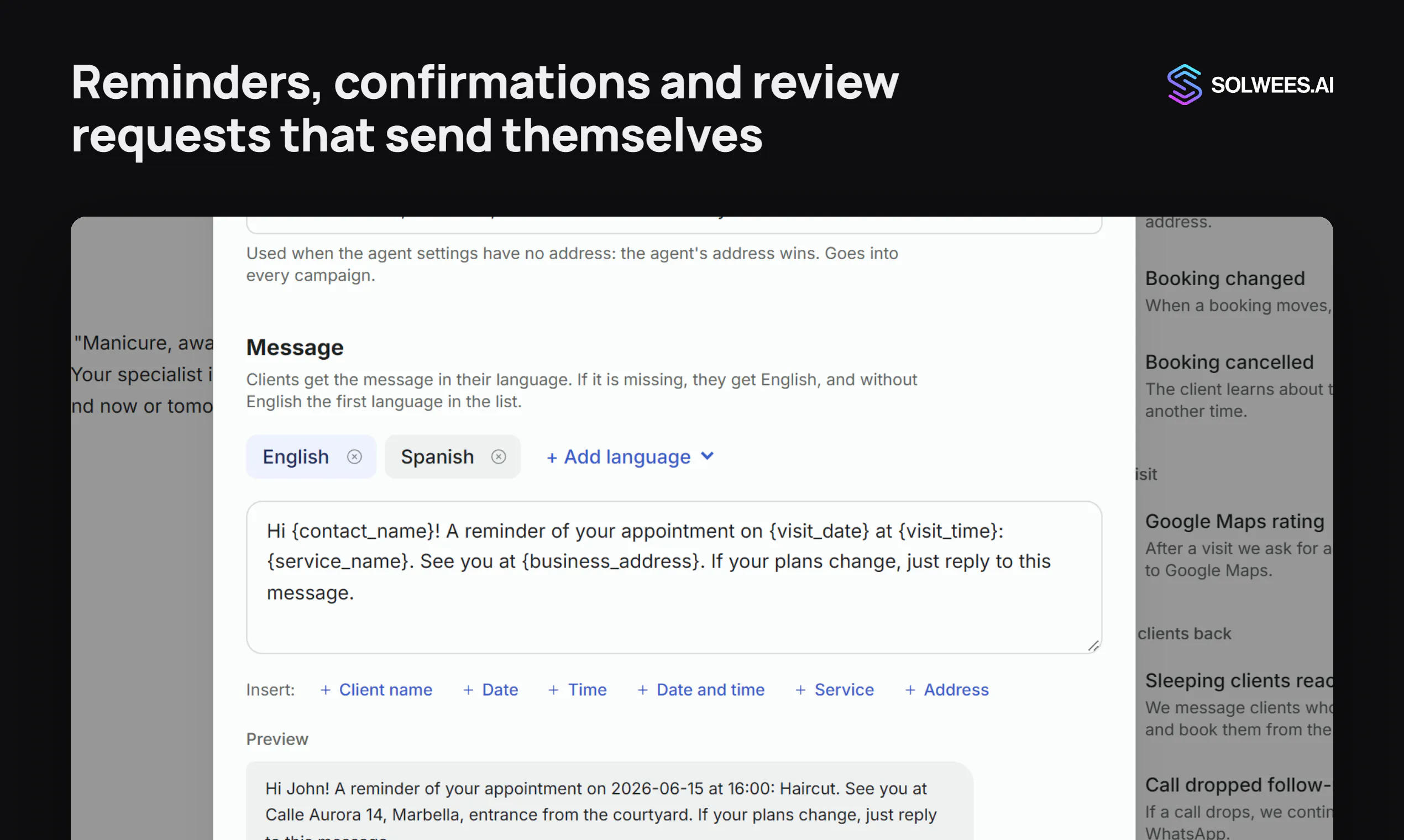The image size is (1404, 840).
Task: Switch to the Spanish message tab
Action: [437, 457]
